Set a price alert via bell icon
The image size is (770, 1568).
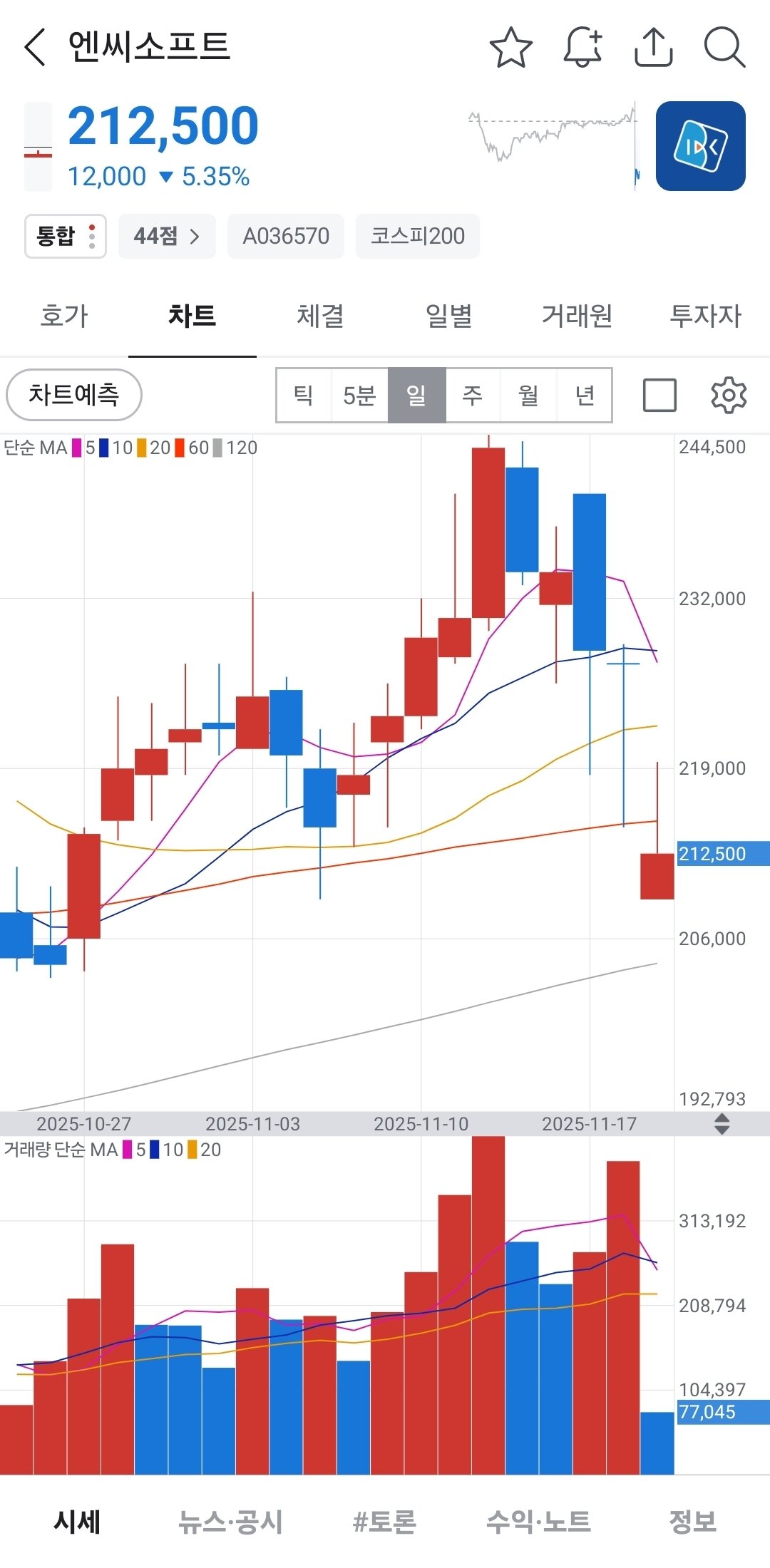click(582, 48)
